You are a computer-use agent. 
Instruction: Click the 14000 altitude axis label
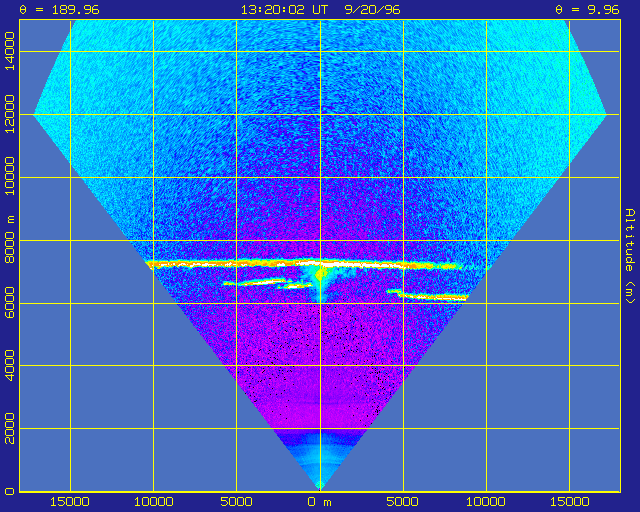pos(9,51)
